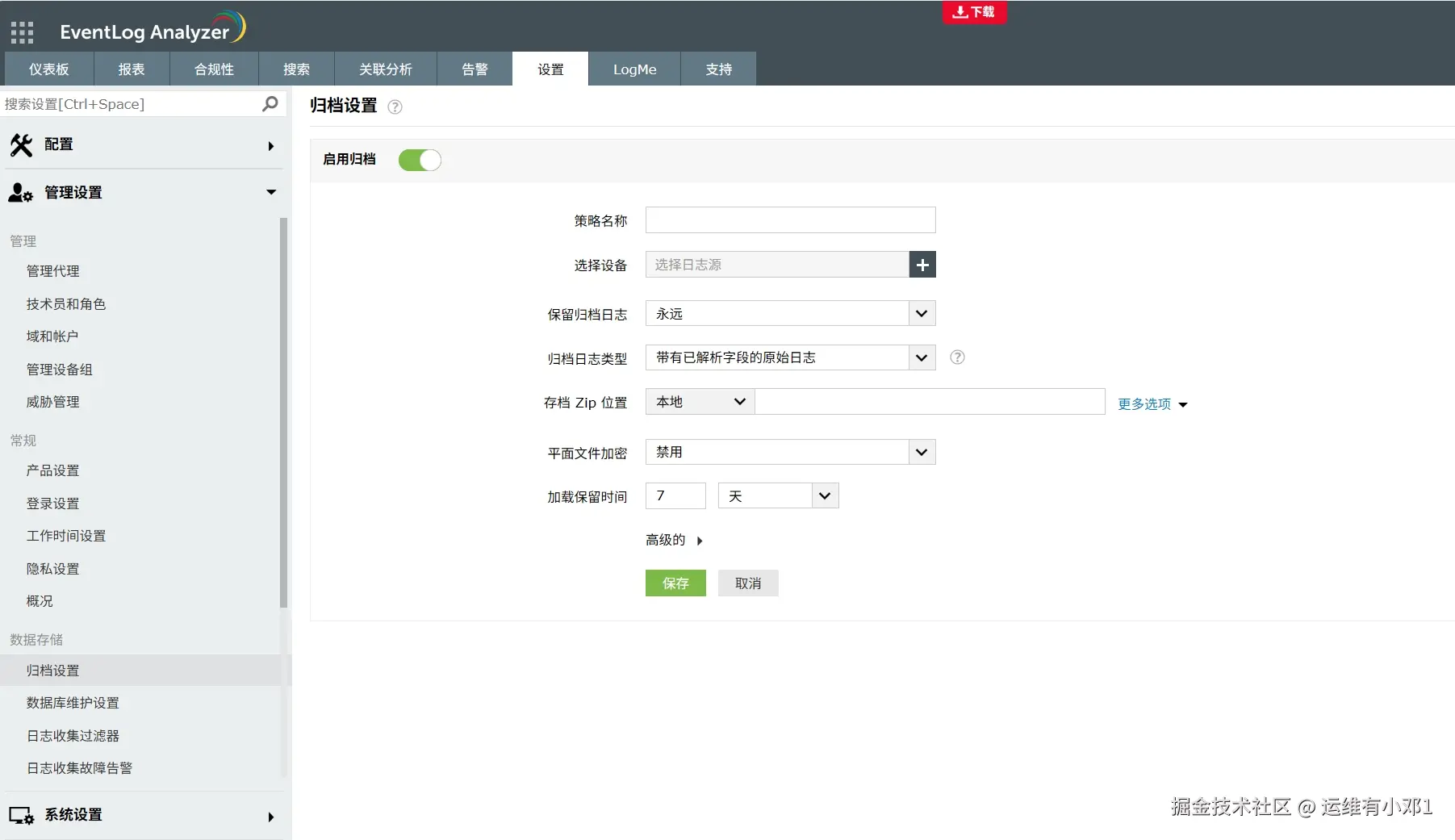Open 产品设置 in sidebar
Image resolution: width=1455 pixels, height=840 pixels.
[x=53, y=470]
